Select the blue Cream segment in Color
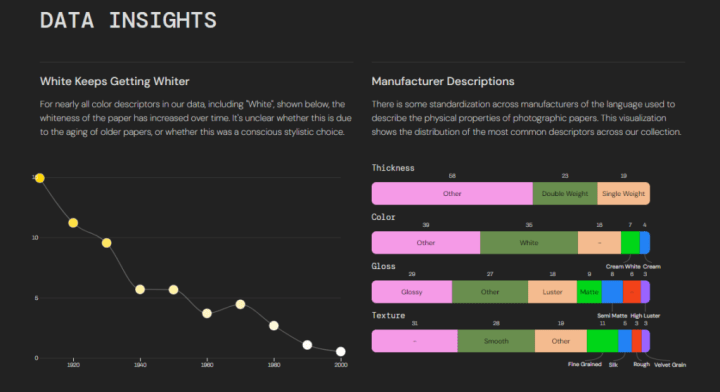 [x=645, y=242]
